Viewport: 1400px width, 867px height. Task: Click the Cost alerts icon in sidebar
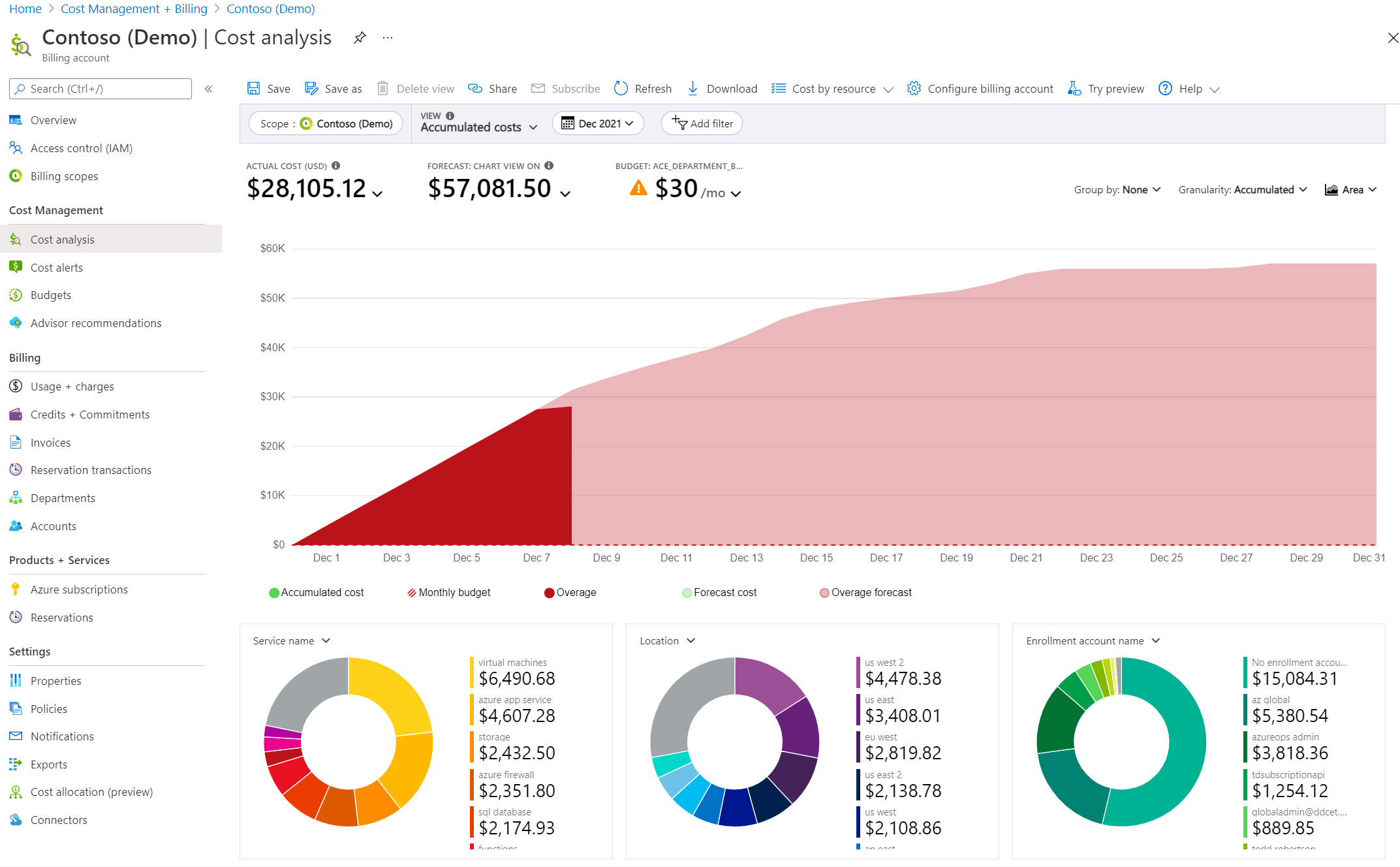click(x=15, y=266)
